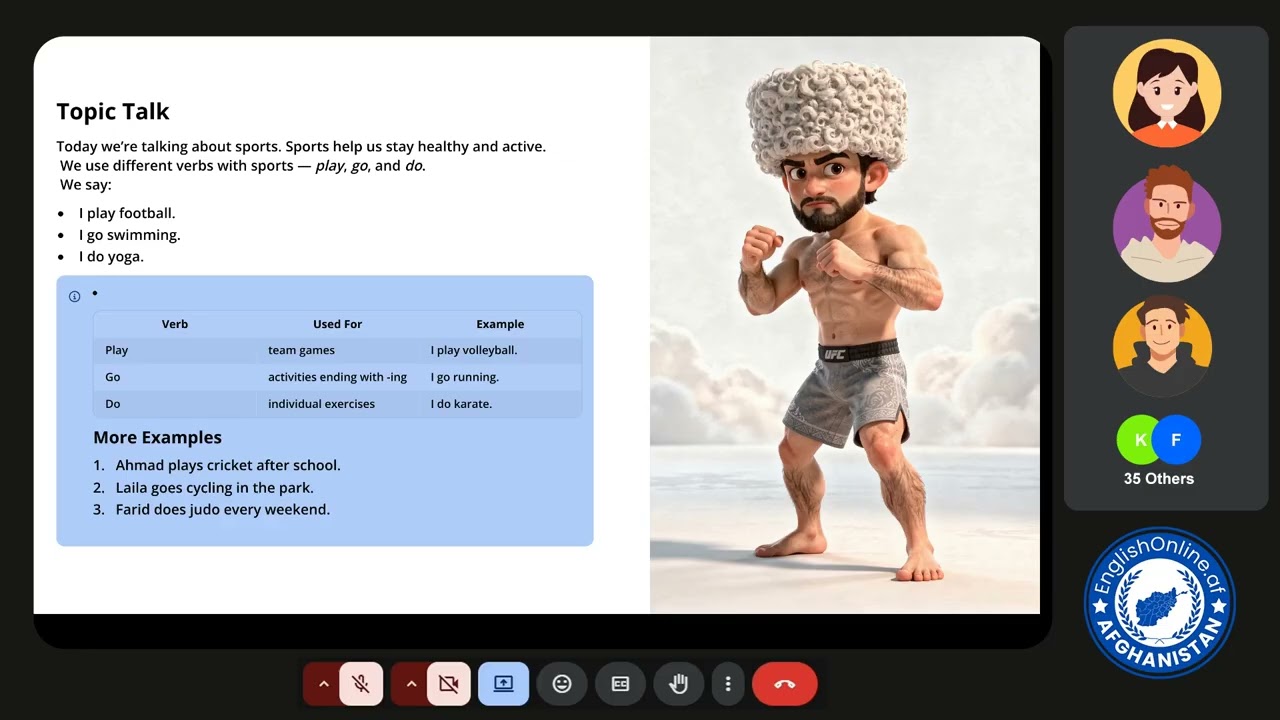Open audio settings chevron beside microphone
This screenshot has width=1280, height=720.
(x=323, y=684)
